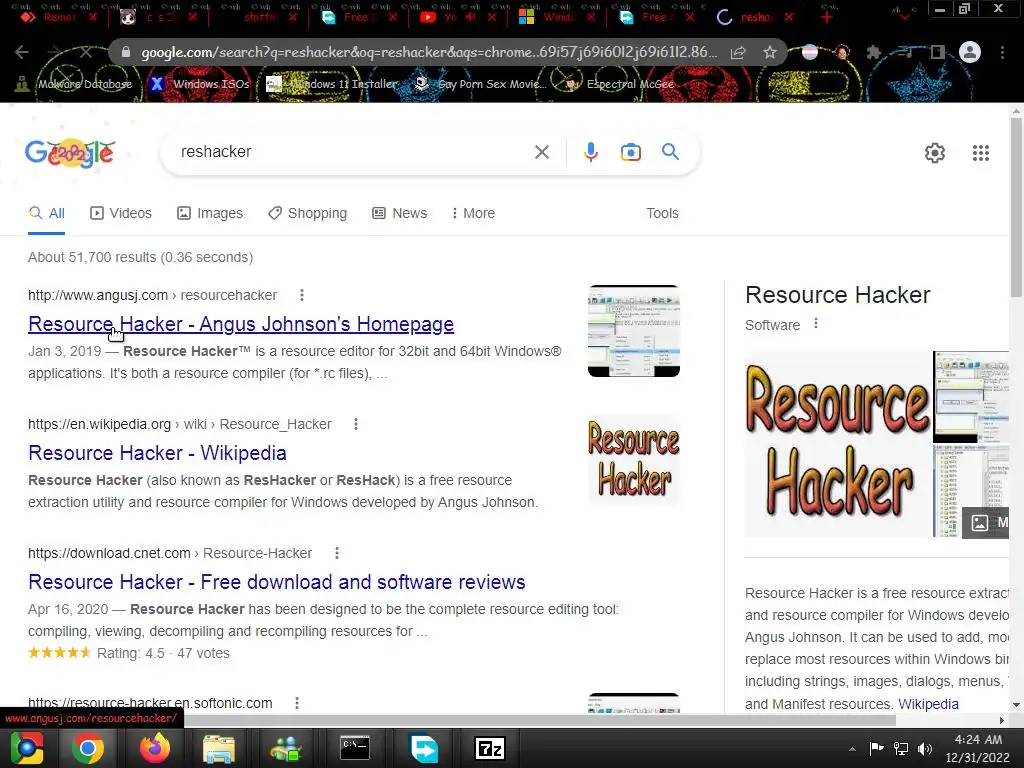Open the Tools search options

point(662,214)
